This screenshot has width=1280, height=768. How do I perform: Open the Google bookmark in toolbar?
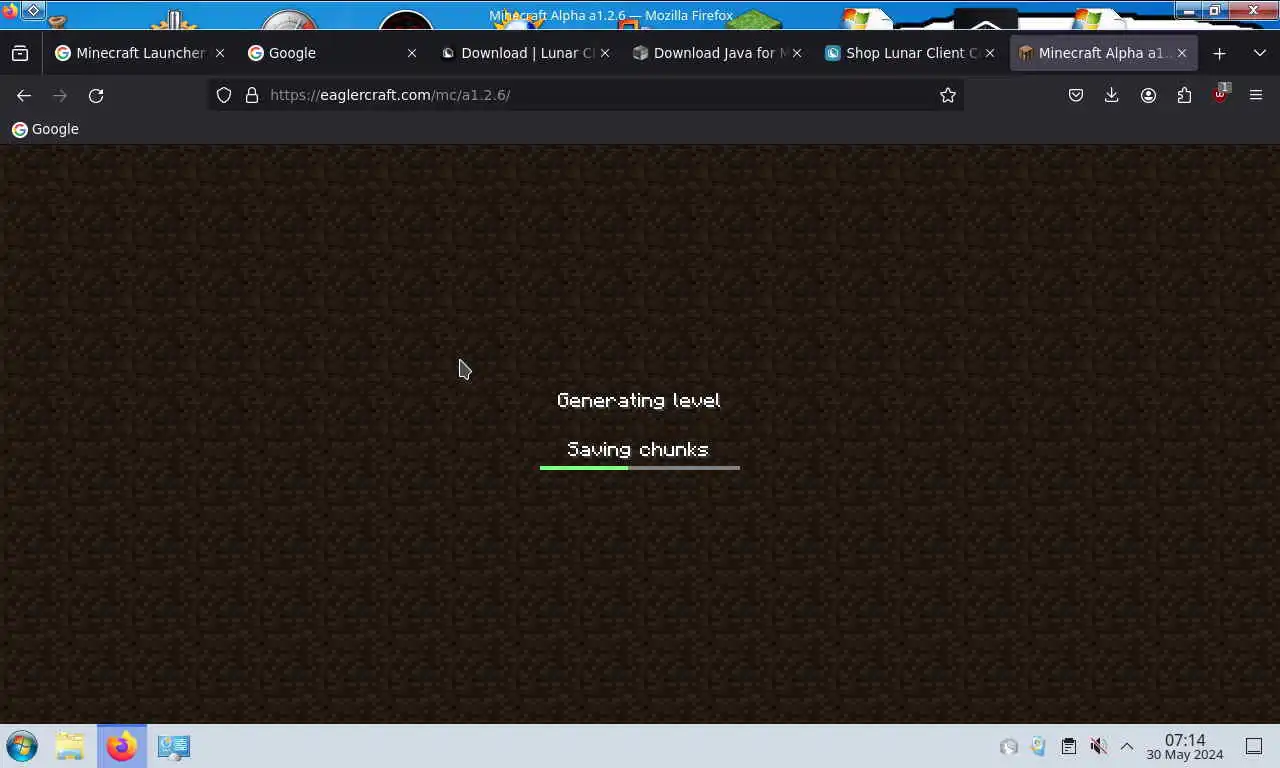click(45, 129)
